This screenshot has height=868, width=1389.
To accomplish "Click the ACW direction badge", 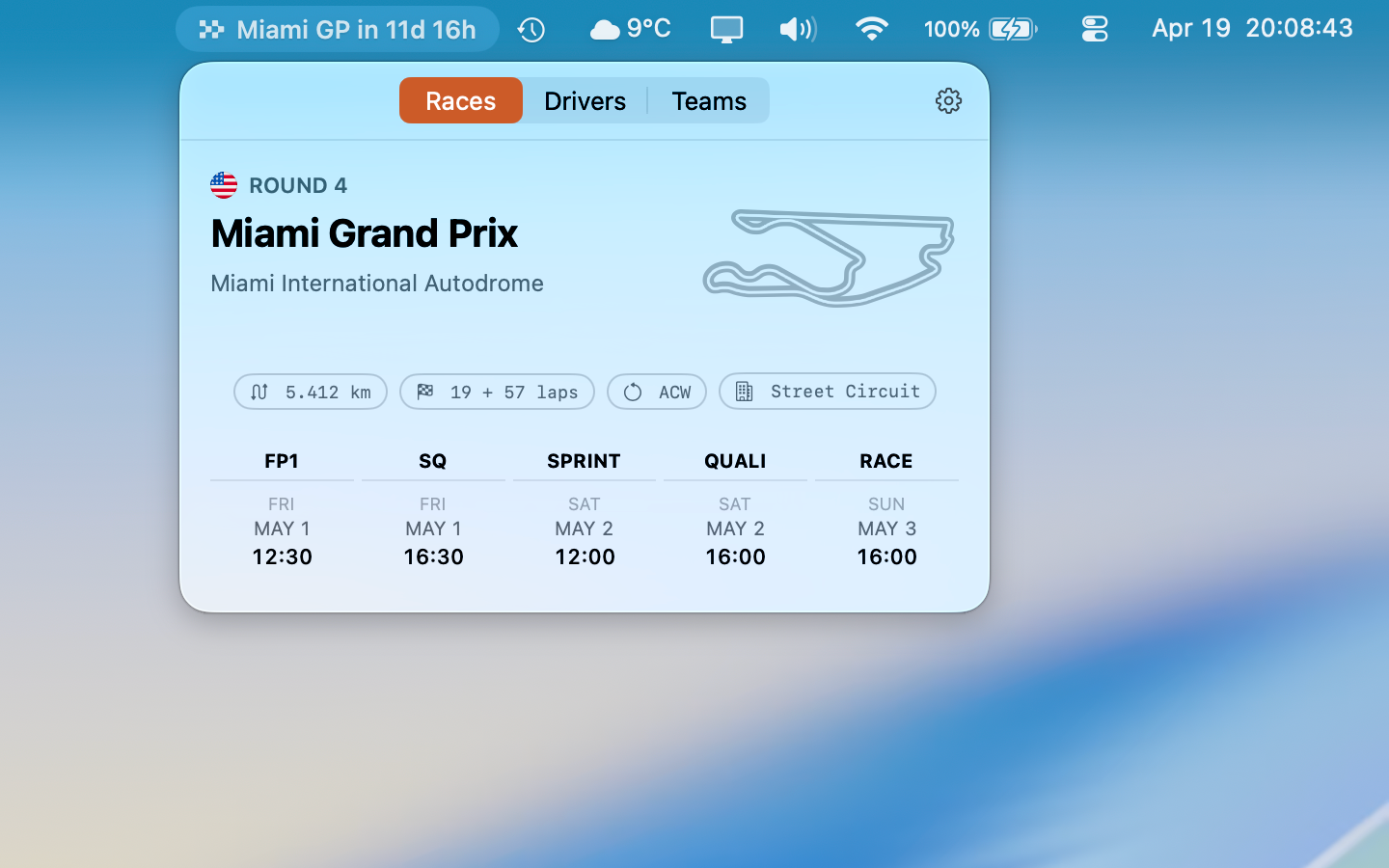I will pyautogui.click(x=657, y=392).
